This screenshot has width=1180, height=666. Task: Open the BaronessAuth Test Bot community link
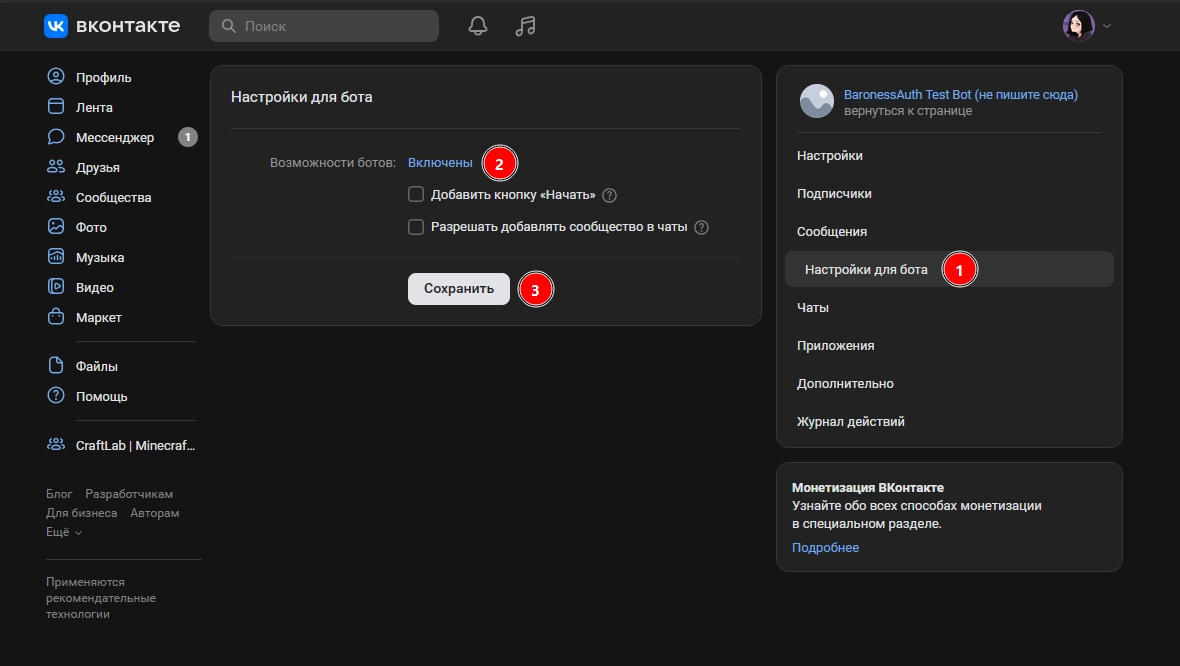[x=960, y=95]
